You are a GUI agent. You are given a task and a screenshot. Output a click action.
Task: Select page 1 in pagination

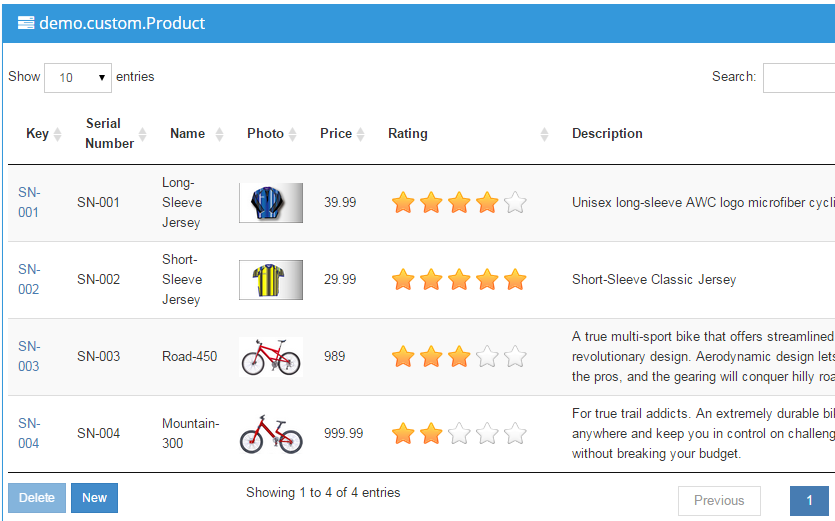pos(809,501)
